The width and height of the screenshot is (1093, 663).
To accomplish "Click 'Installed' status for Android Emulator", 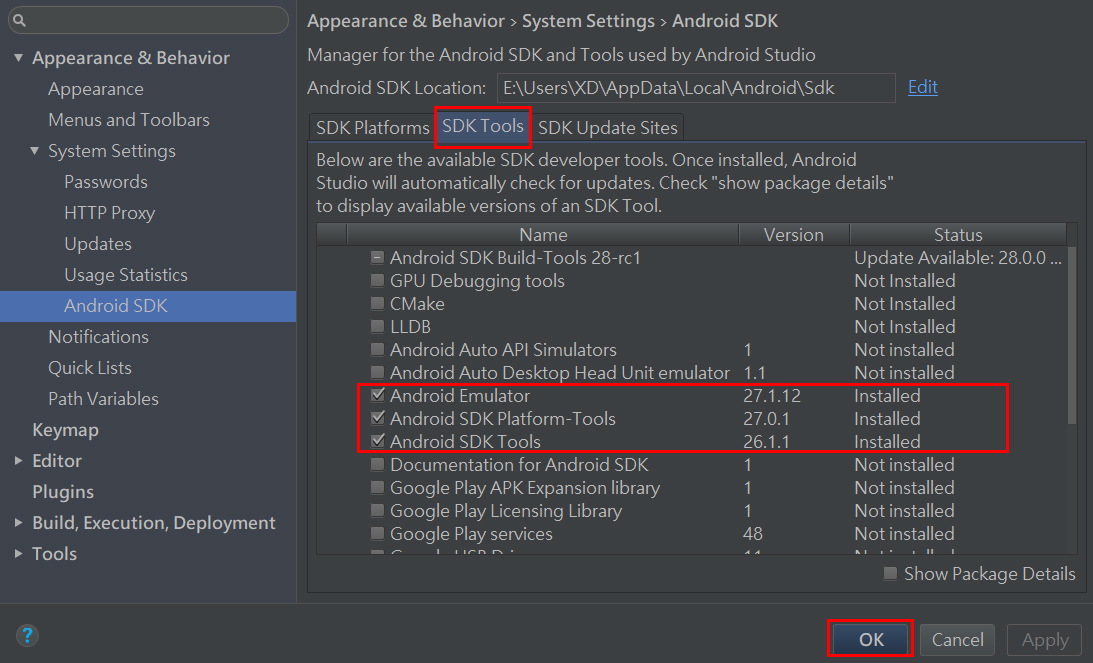I will coord(887,396).
